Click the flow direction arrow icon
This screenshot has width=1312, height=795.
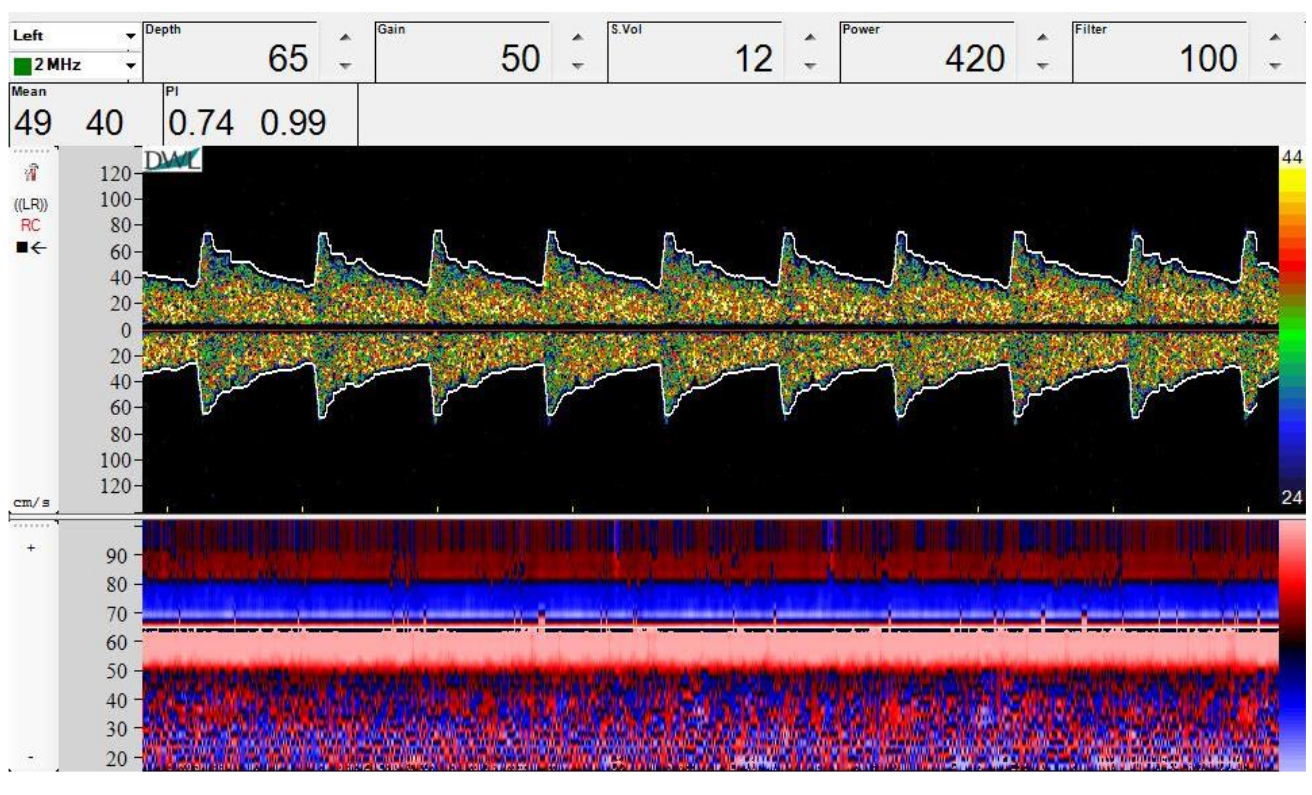30,247
